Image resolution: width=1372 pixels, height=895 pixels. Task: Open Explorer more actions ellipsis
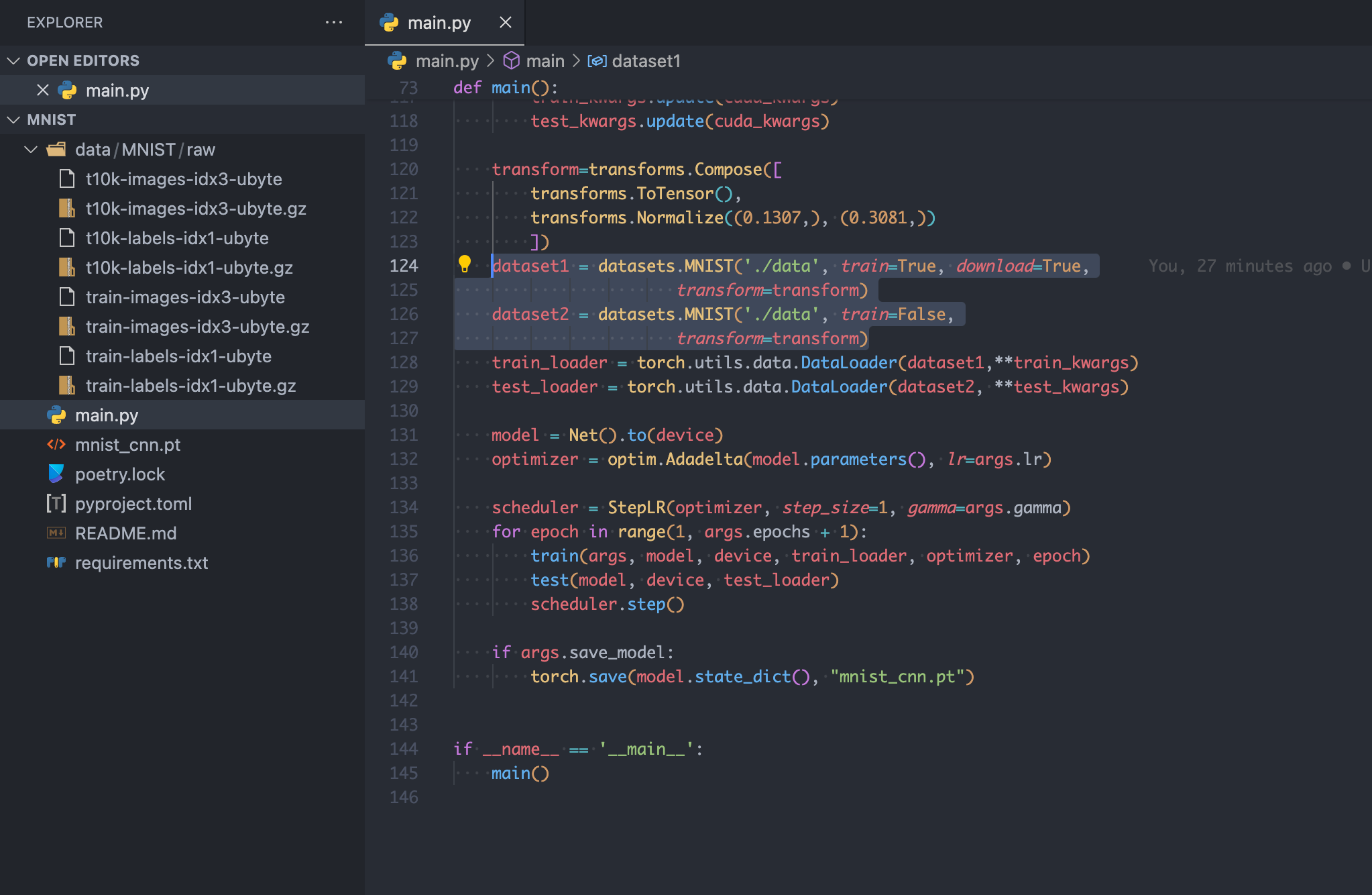click(x=334, y=23)
